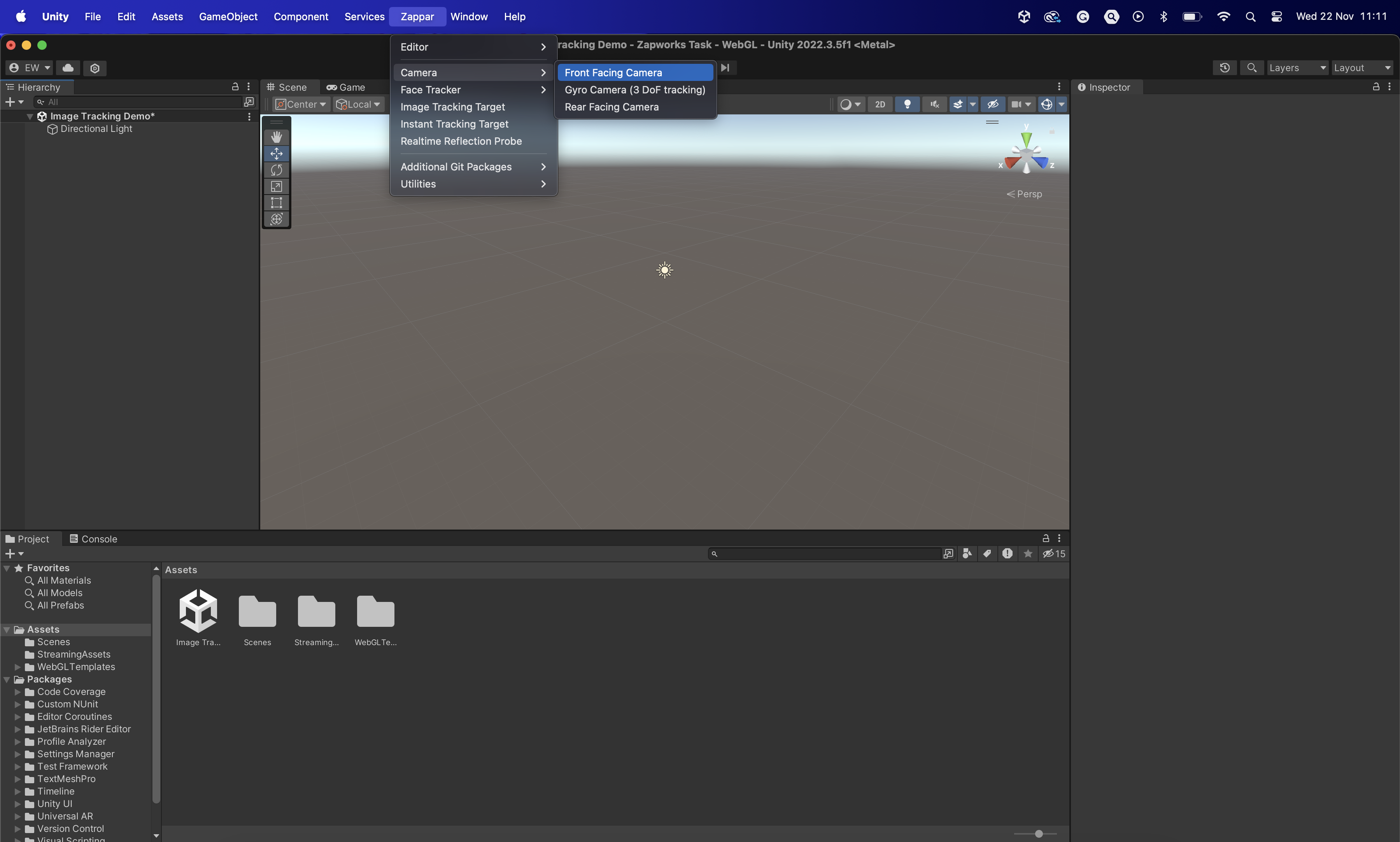1400x842 pixels.
Task: Toggle scene lighting lightbulb
Action: (907, 104)
